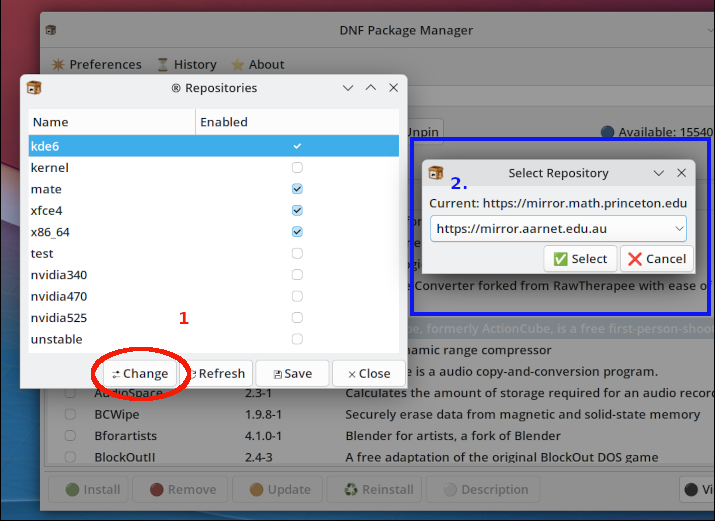The width and height of the screenshot is (715, 521).
Task: Click the Change button in Repositories dialog
Action: [139, 373]
